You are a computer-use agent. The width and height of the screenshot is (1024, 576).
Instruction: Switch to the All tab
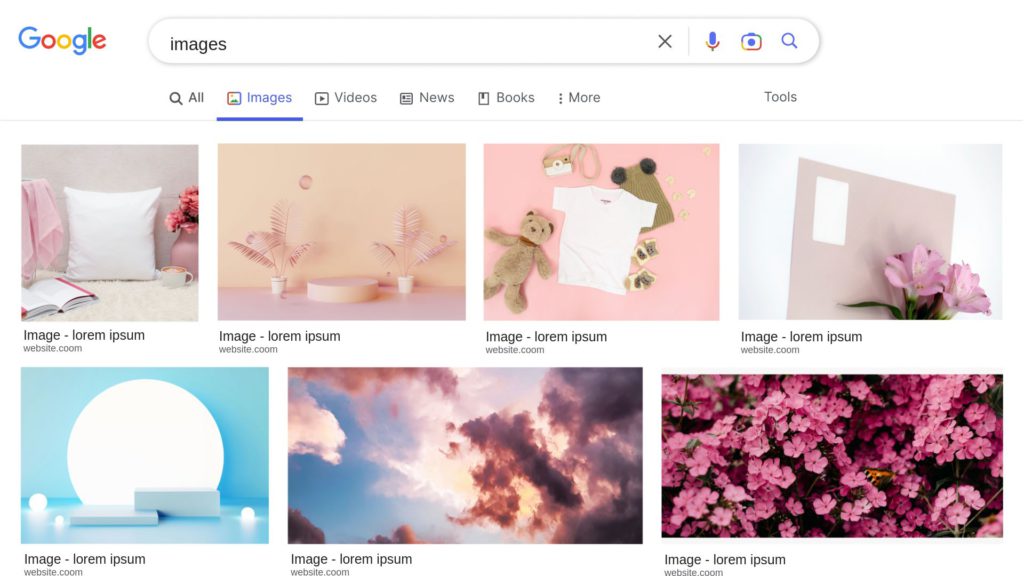click(x=187, y=98)
